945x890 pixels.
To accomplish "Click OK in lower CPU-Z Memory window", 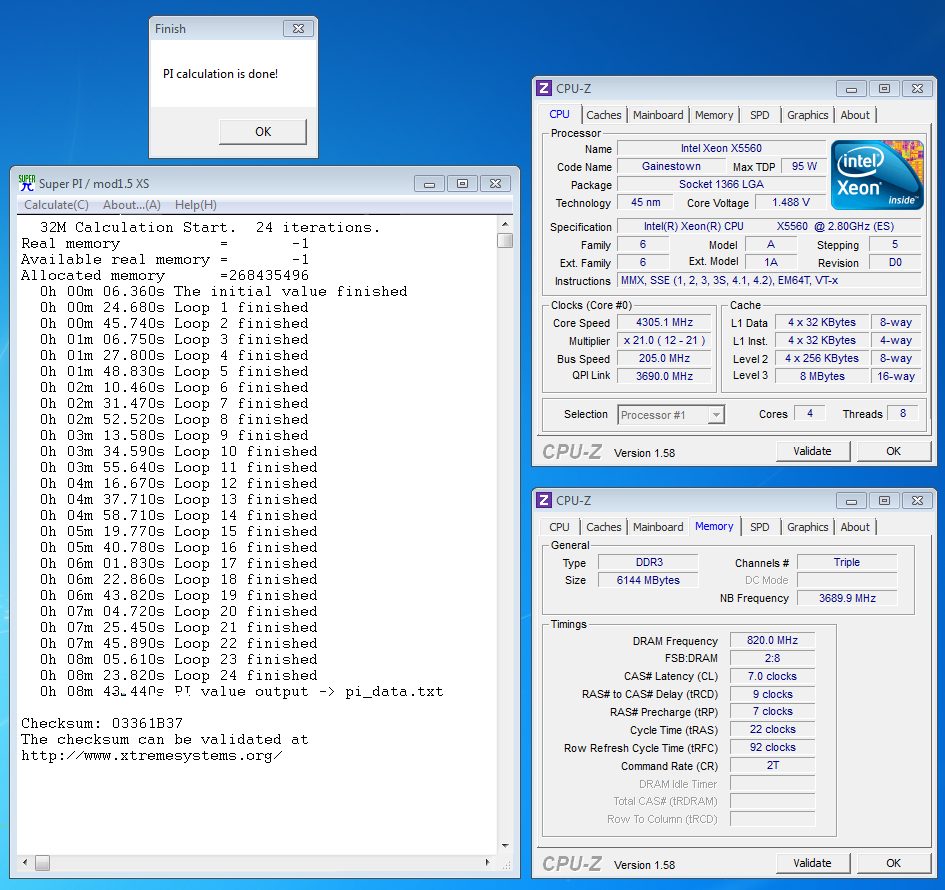I will (893, 863).
